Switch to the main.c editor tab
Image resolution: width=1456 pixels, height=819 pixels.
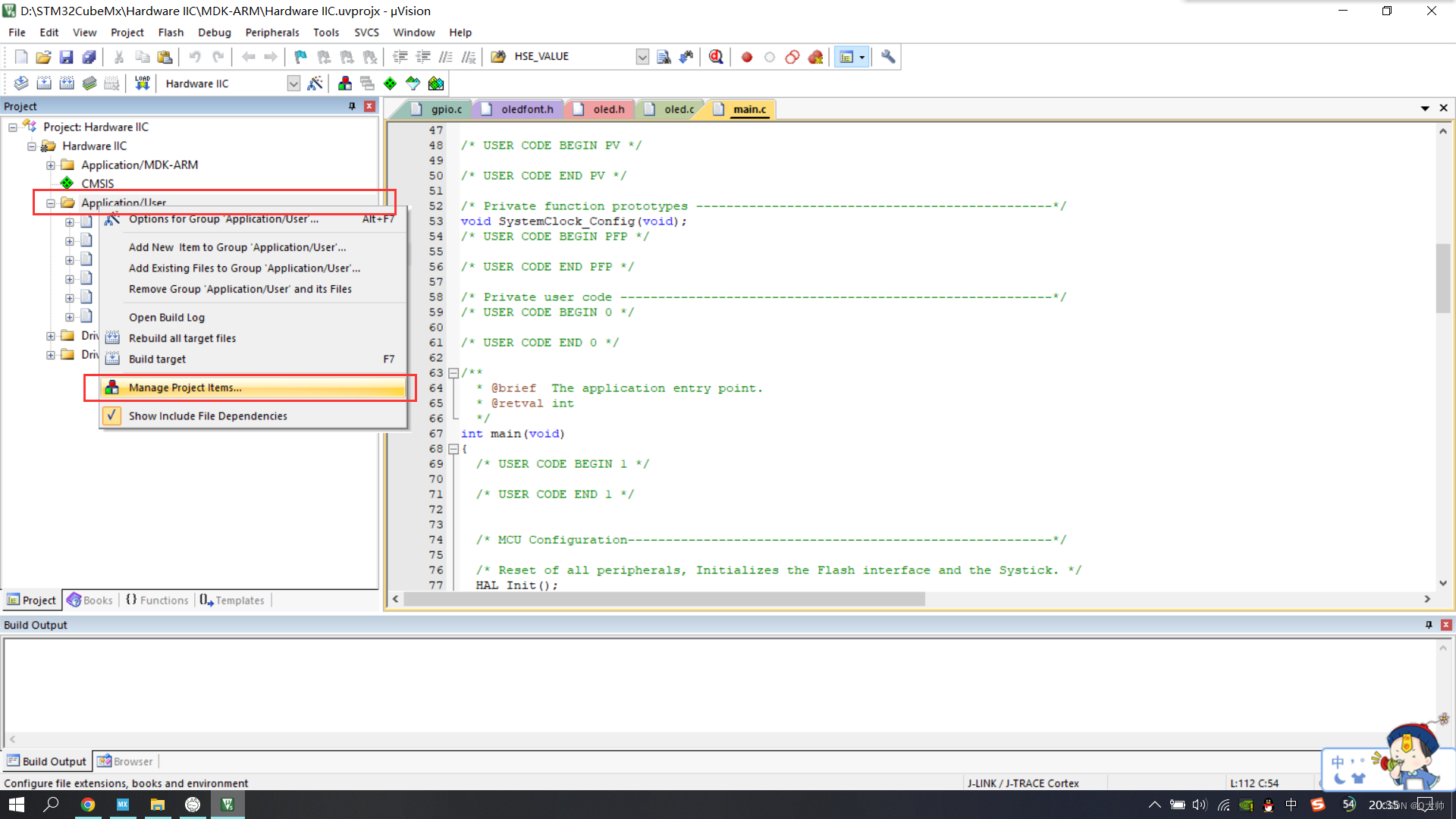coord(749,109)
